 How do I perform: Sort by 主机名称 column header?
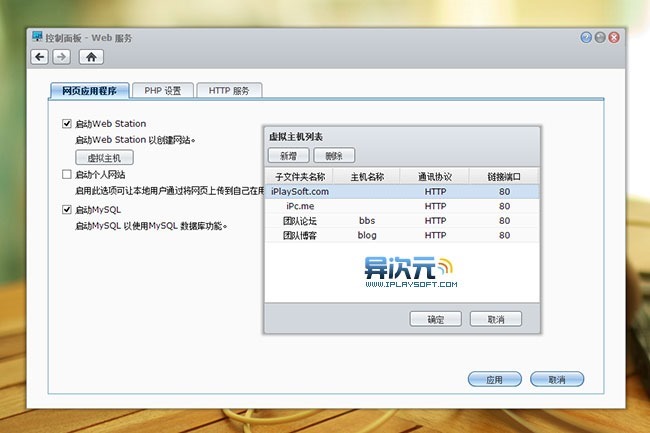click(367, 177)
